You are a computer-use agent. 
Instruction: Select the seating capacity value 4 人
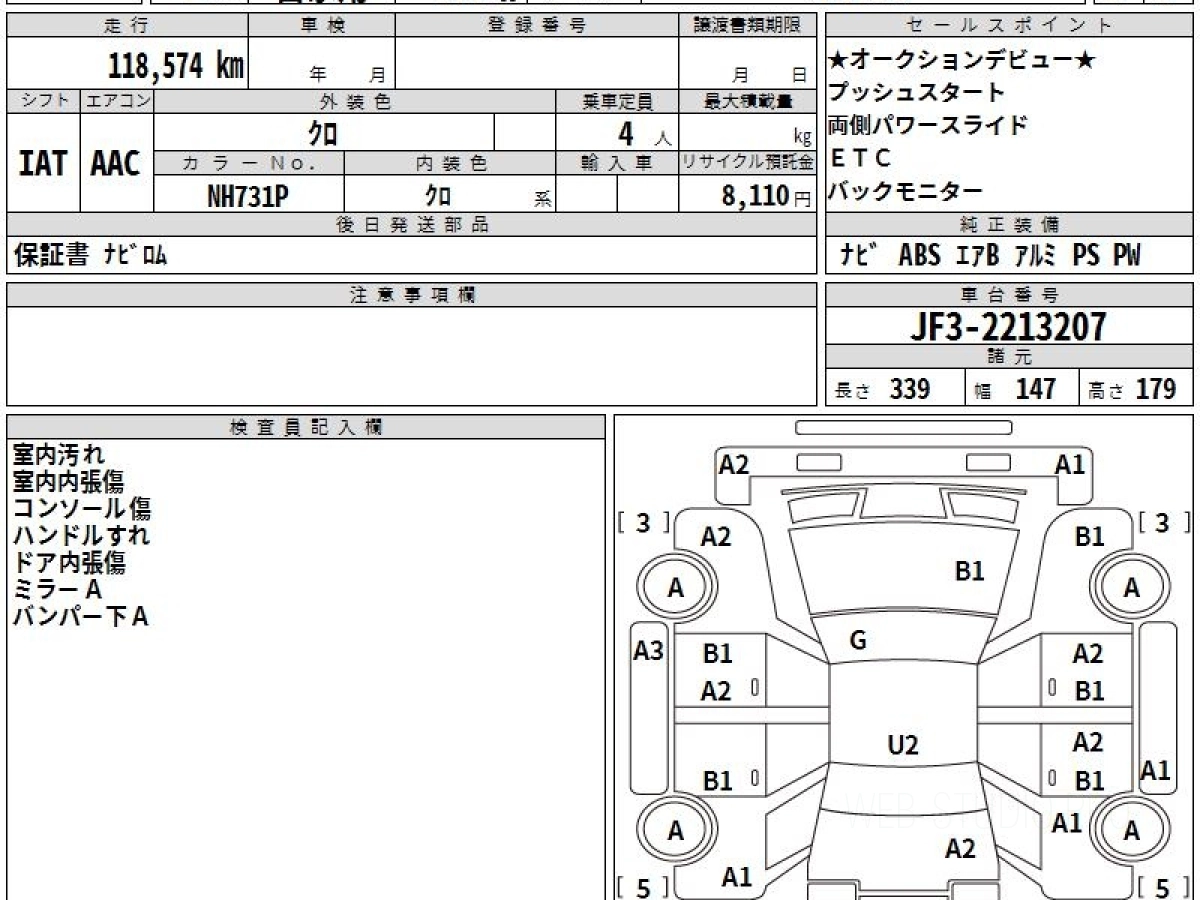(643, 133)
